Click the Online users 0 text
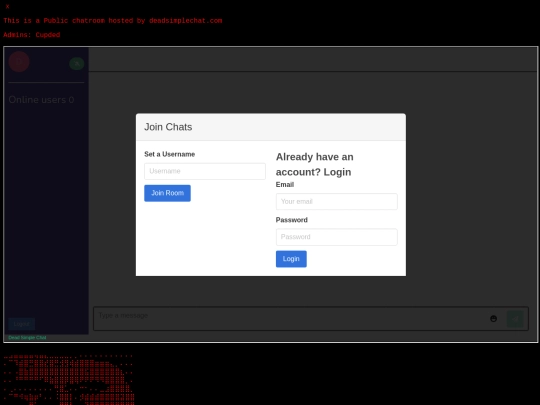The image size is (540, 405). (x=41, y=100)
